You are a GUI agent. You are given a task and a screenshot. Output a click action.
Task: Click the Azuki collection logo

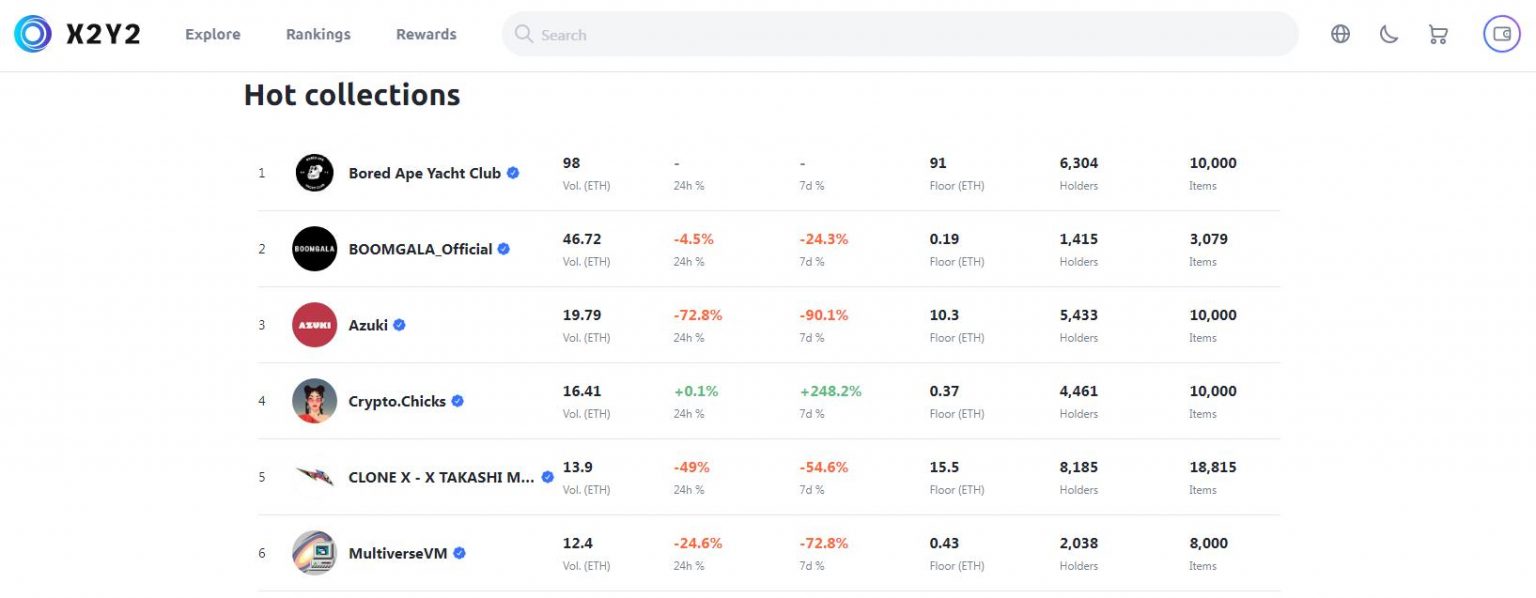(313, 324)
